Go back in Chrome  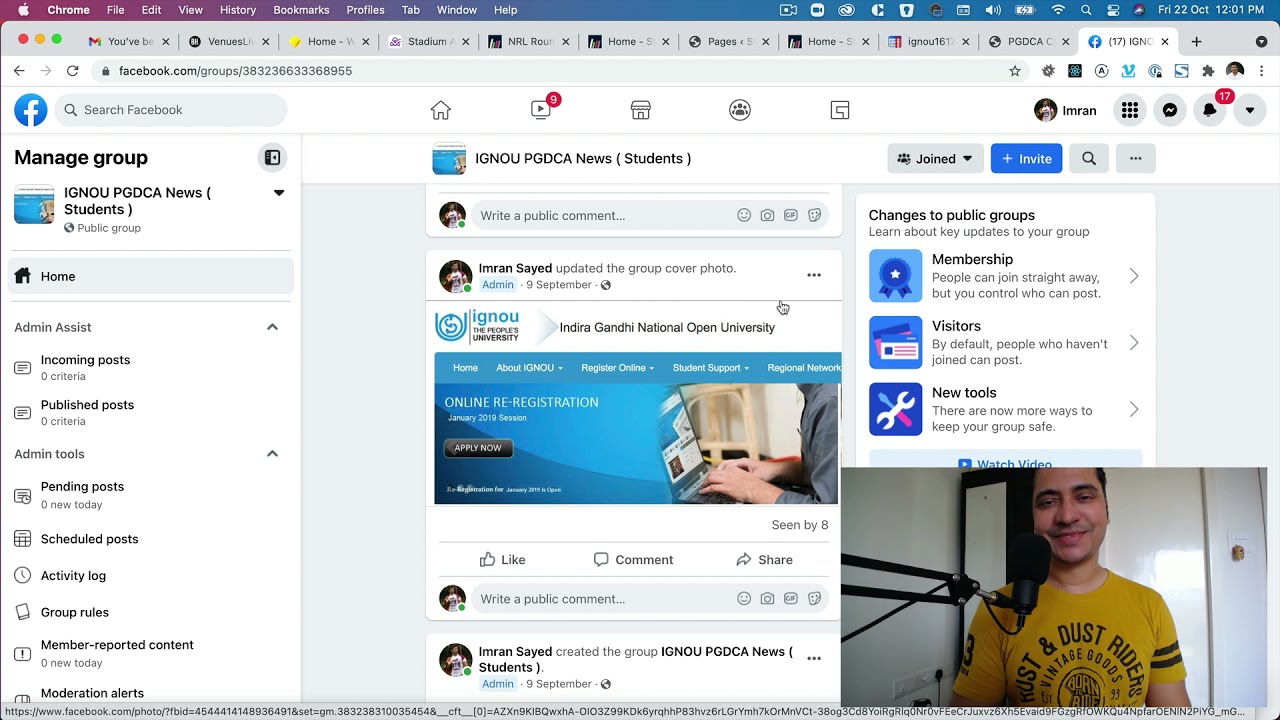[x=19, y=71]
